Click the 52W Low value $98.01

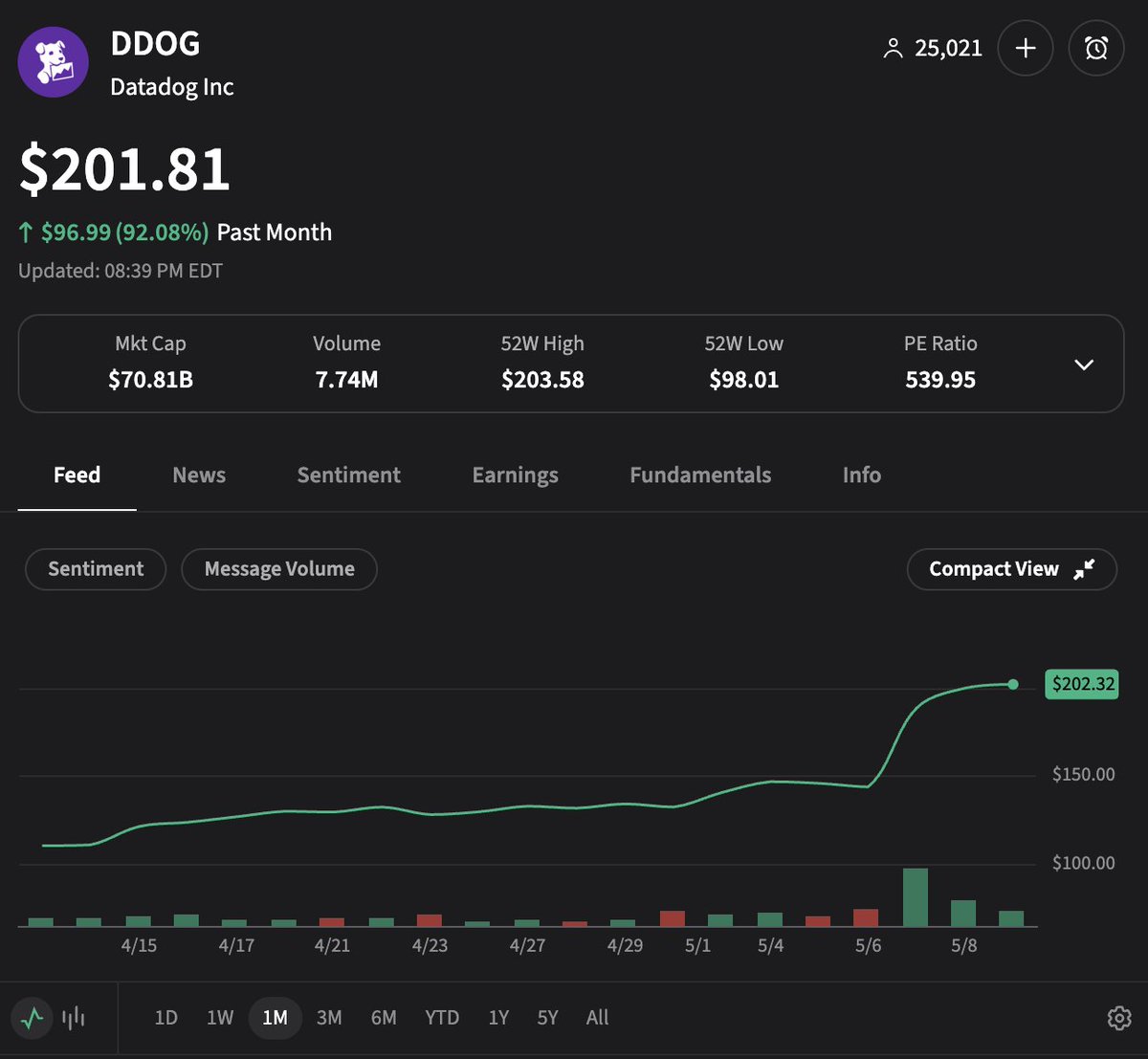[x=744, y=380]
